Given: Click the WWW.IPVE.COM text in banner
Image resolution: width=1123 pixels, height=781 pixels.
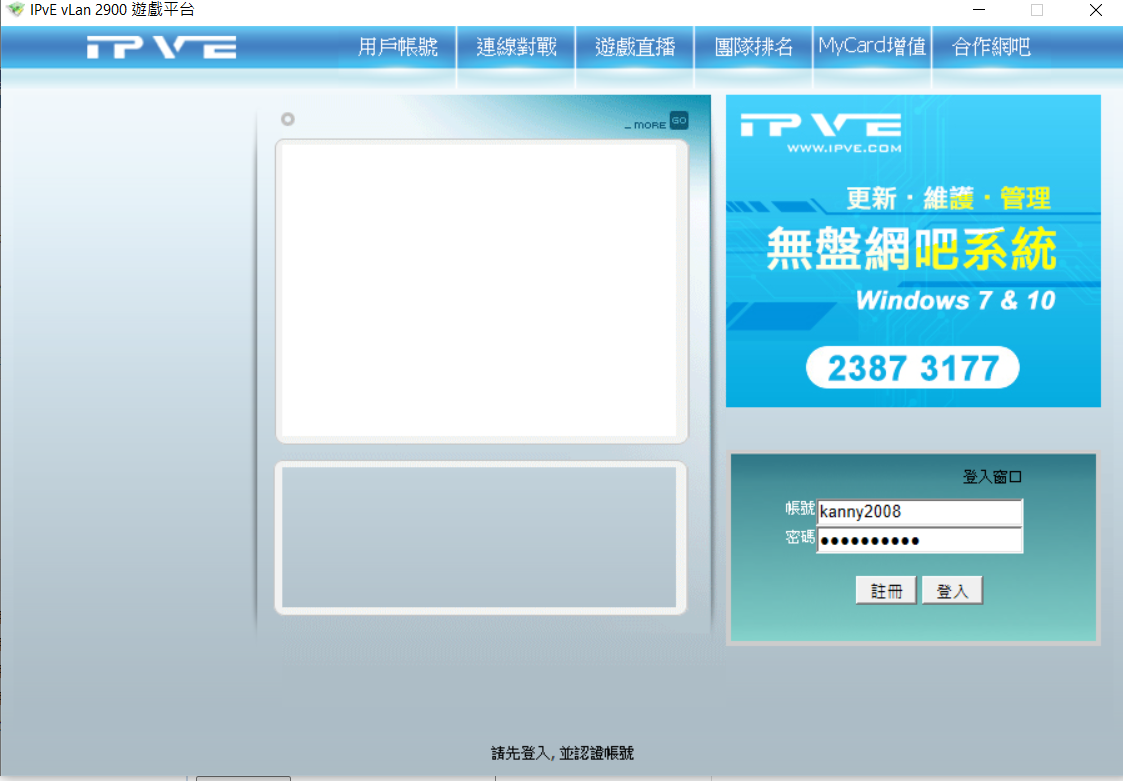Looking at the screenshot, I should pyautogui.click(x=844, y=148).
